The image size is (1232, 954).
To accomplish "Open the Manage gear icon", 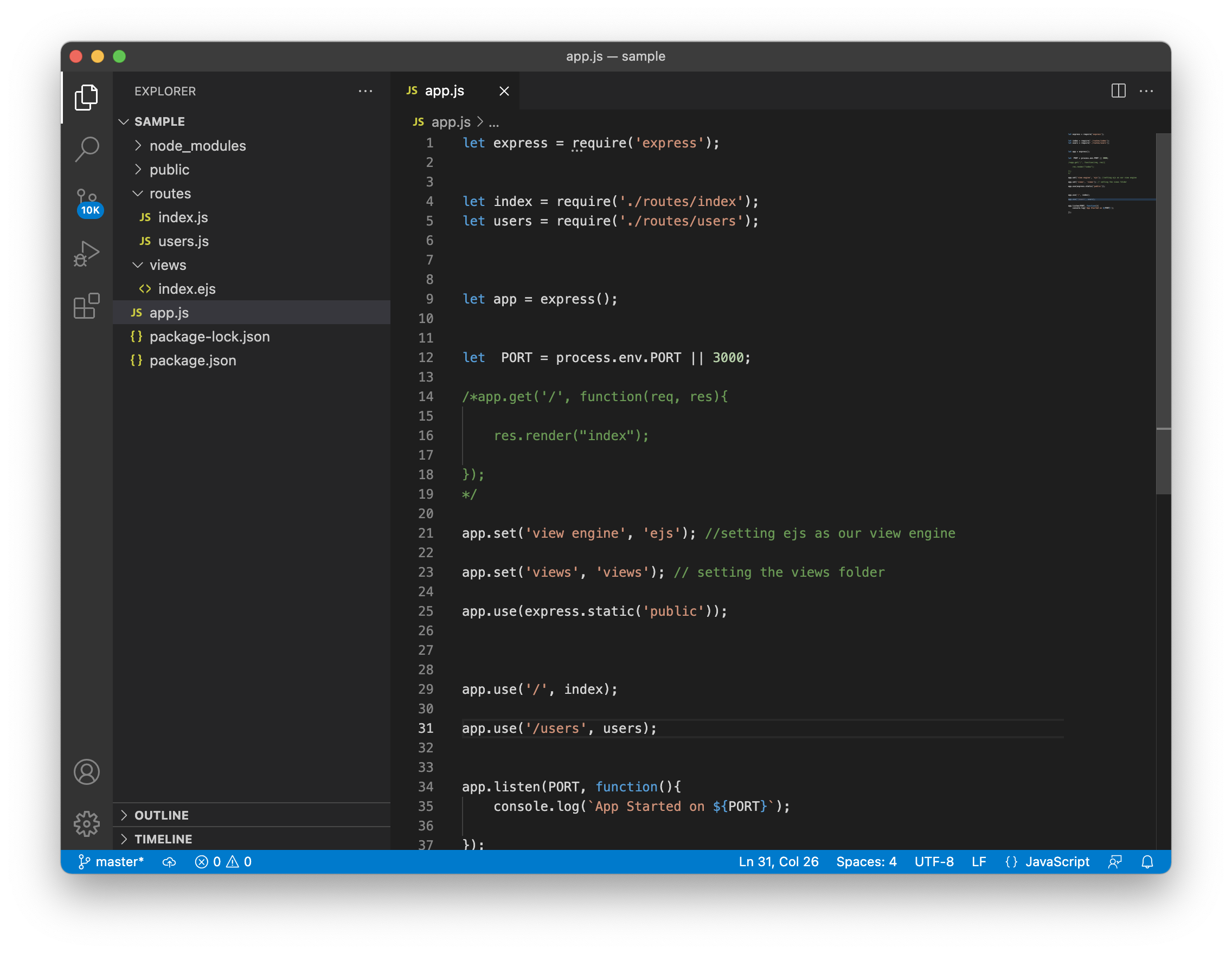I will (x=87, y=824).
